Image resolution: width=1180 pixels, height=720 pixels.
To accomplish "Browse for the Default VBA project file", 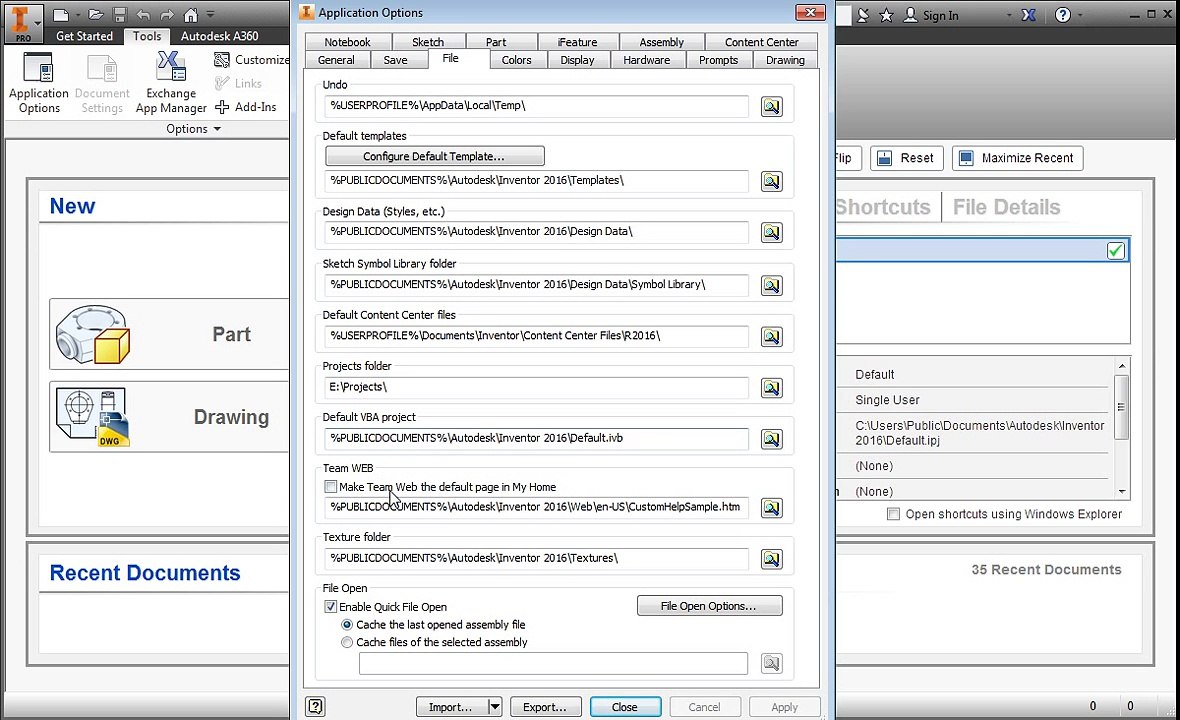I will tap(771, 439).
